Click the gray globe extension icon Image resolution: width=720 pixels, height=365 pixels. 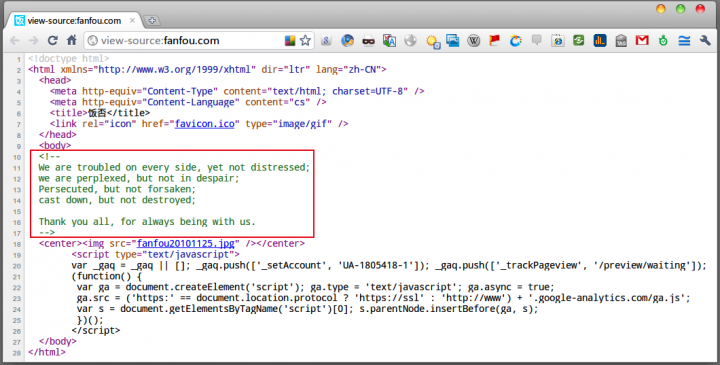(x=411, y=40)
